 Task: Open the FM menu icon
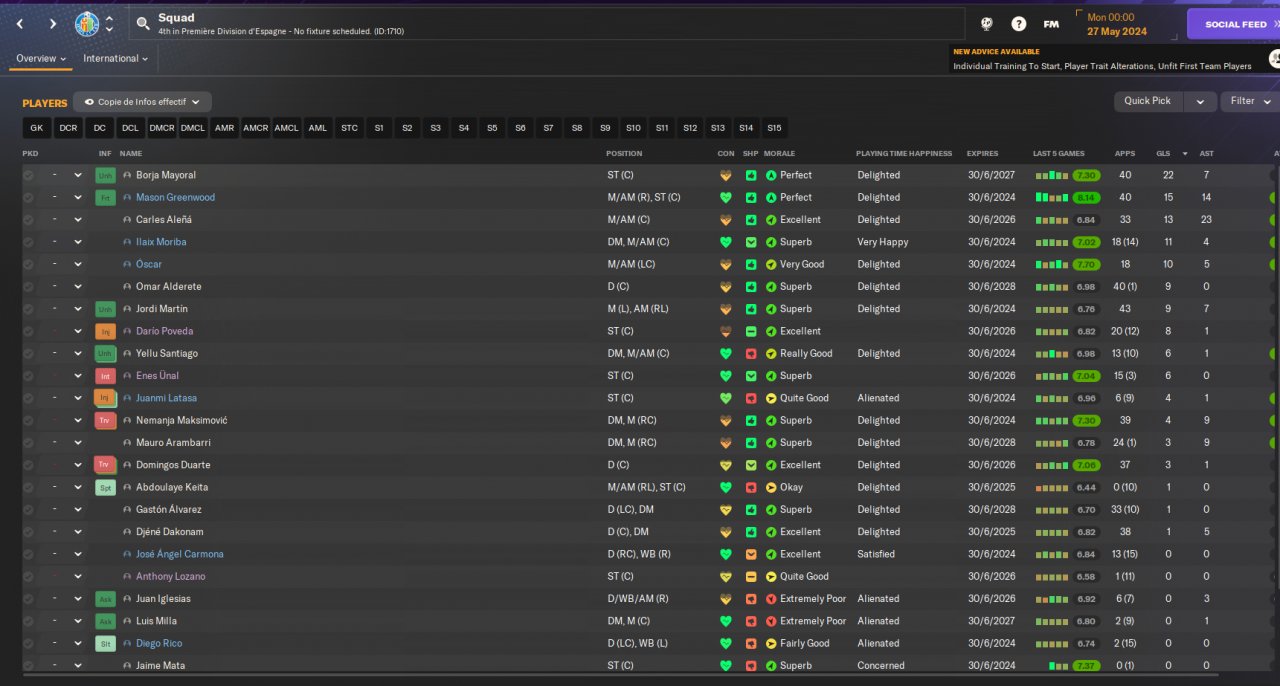[x=1051, y=24]
